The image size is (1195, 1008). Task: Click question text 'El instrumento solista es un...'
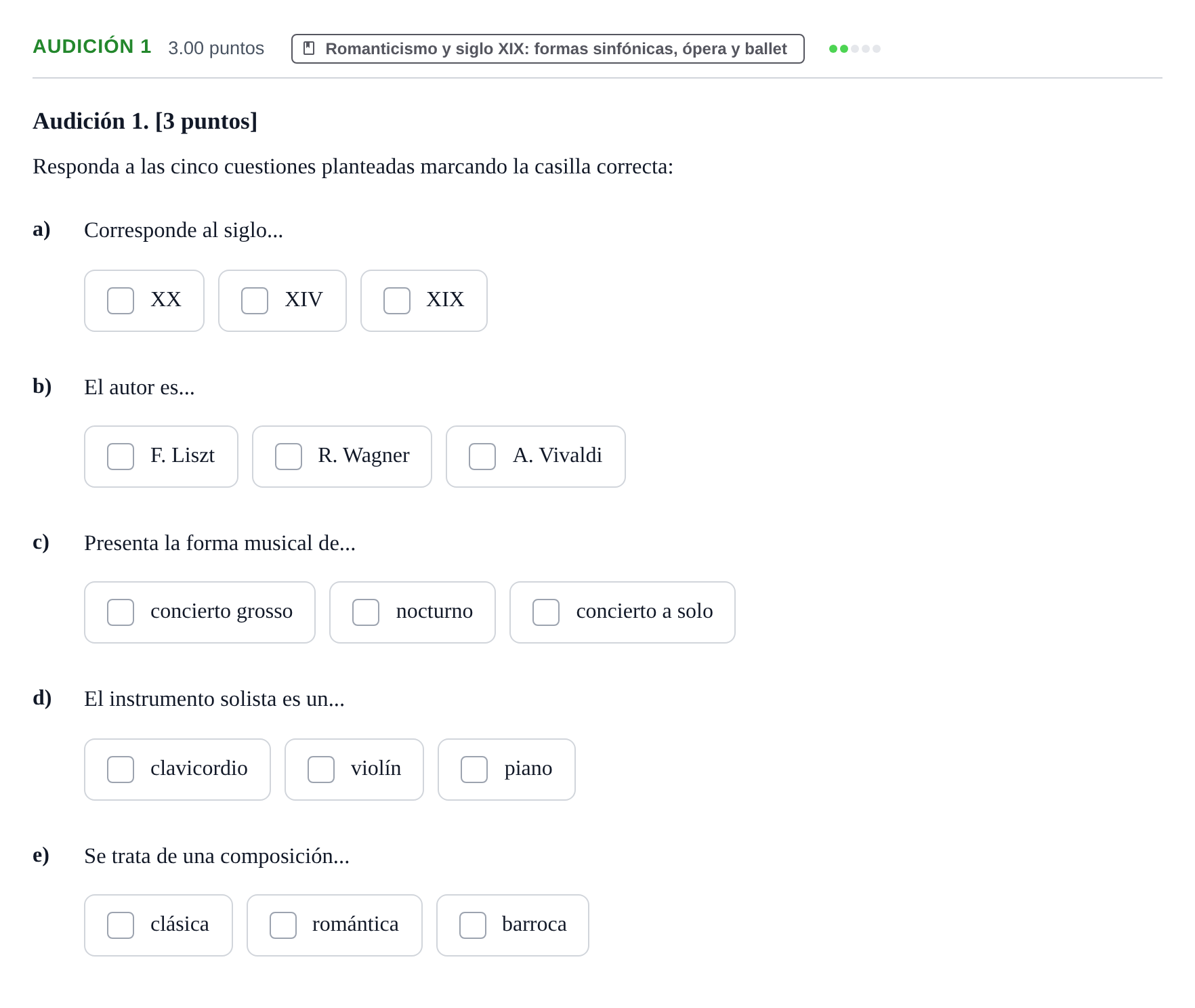coord(215,699)
